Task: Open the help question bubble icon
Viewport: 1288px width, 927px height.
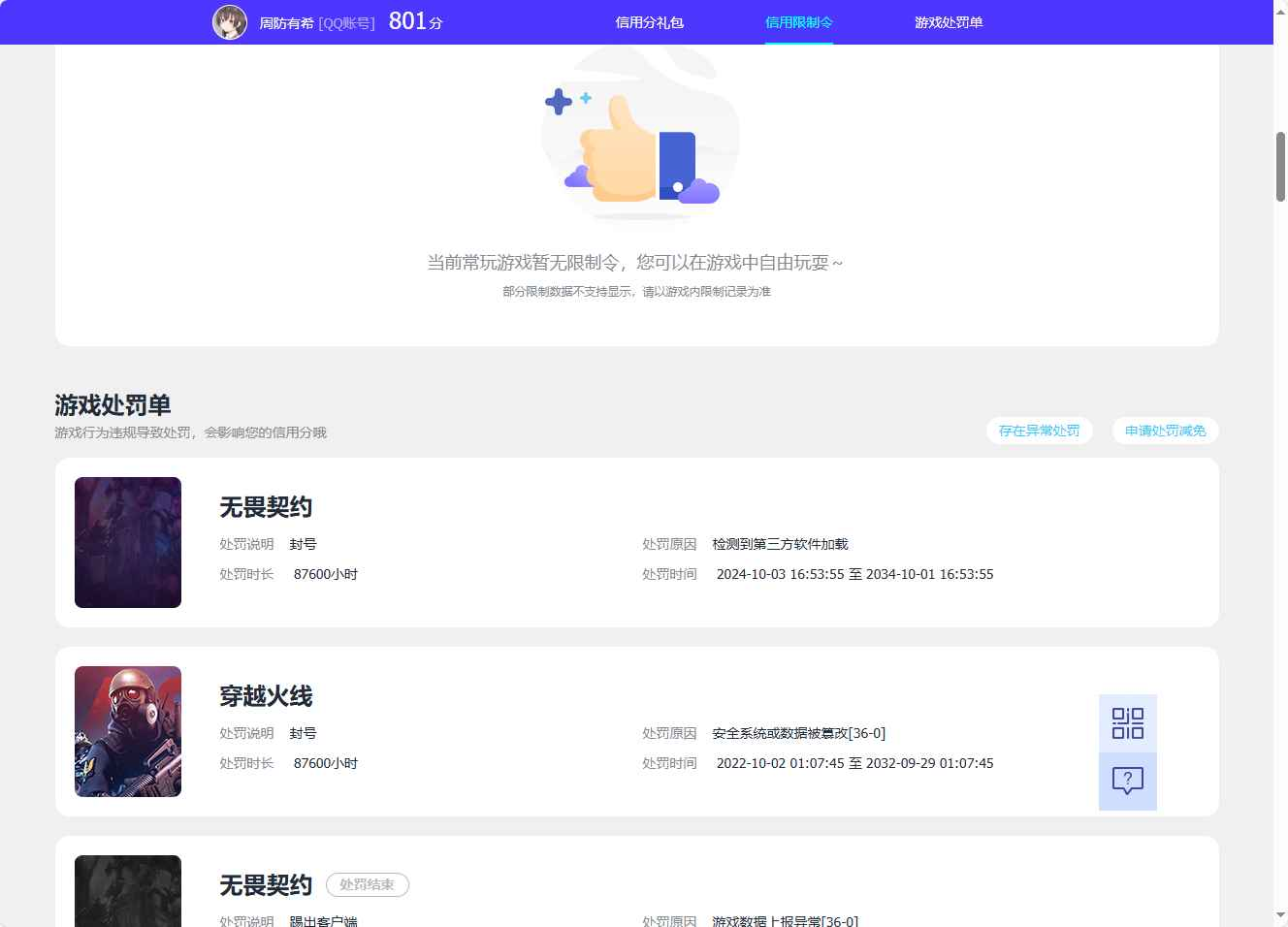Action: [x=1128, y=782]
